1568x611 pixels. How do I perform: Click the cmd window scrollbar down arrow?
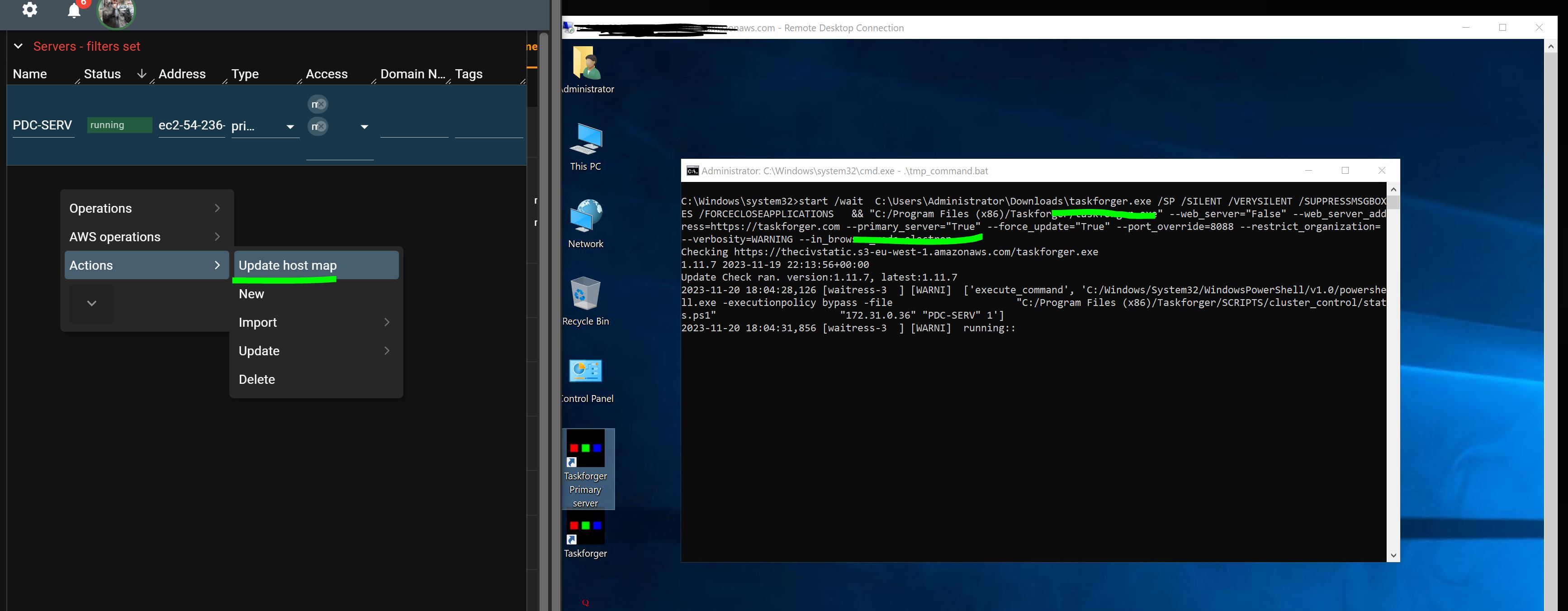[1393, 556]
